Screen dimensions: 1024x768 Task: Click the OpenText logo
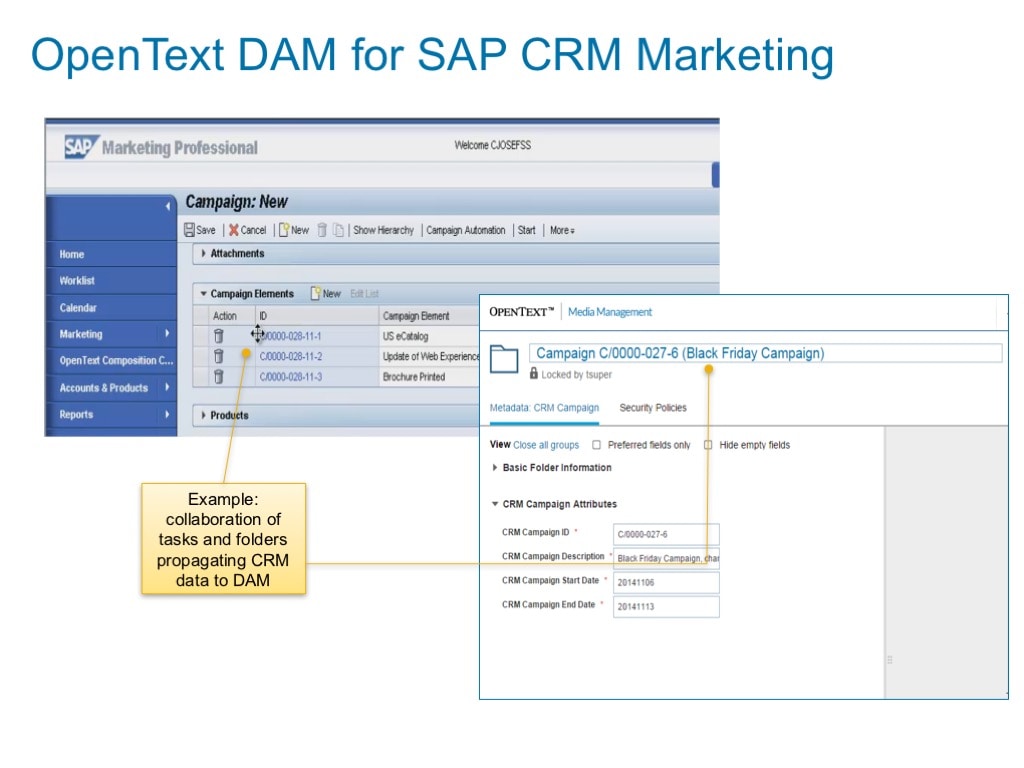(x=522, y=312)
